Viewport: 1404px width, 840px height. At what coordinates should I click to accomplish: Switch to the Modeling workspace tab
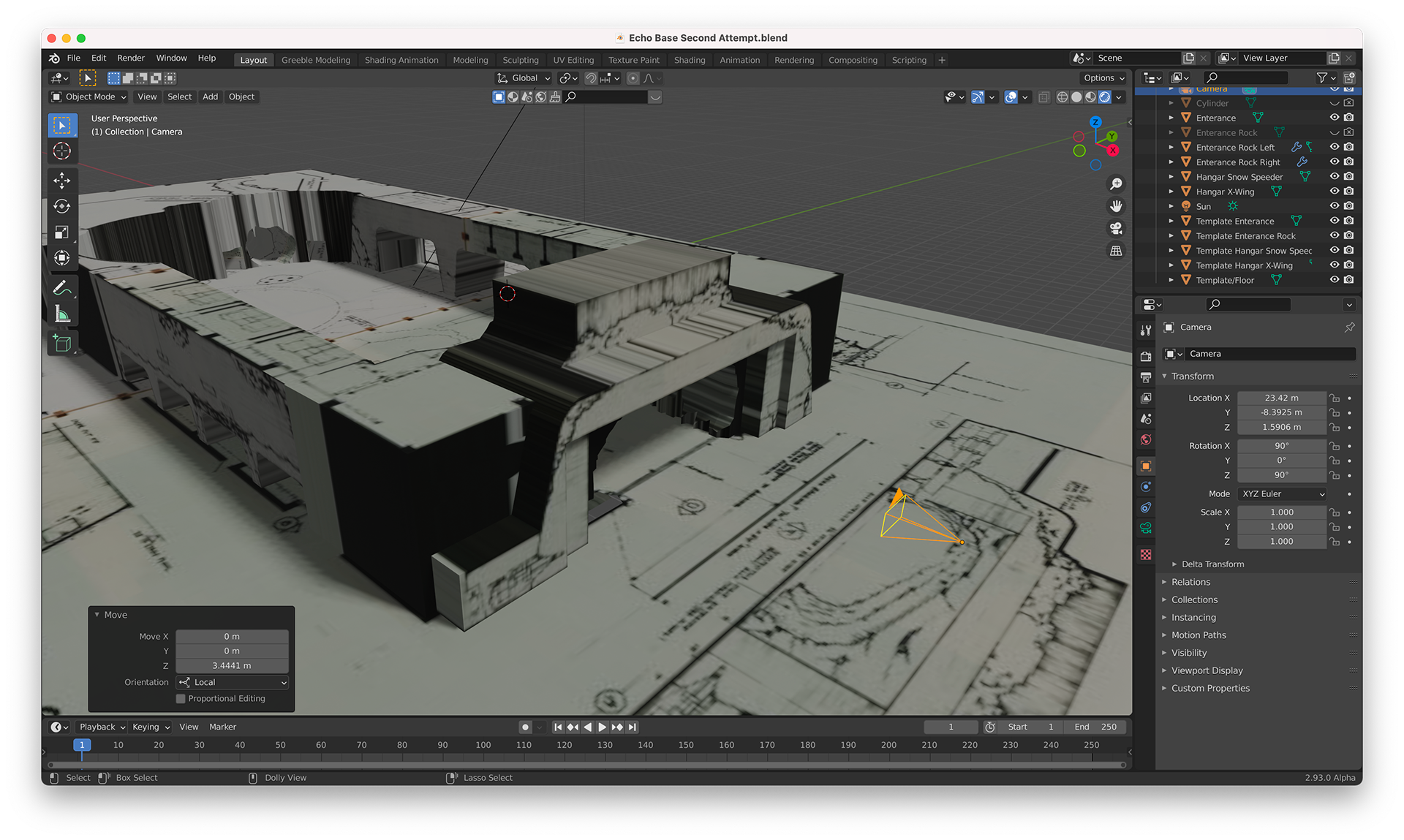470,60
